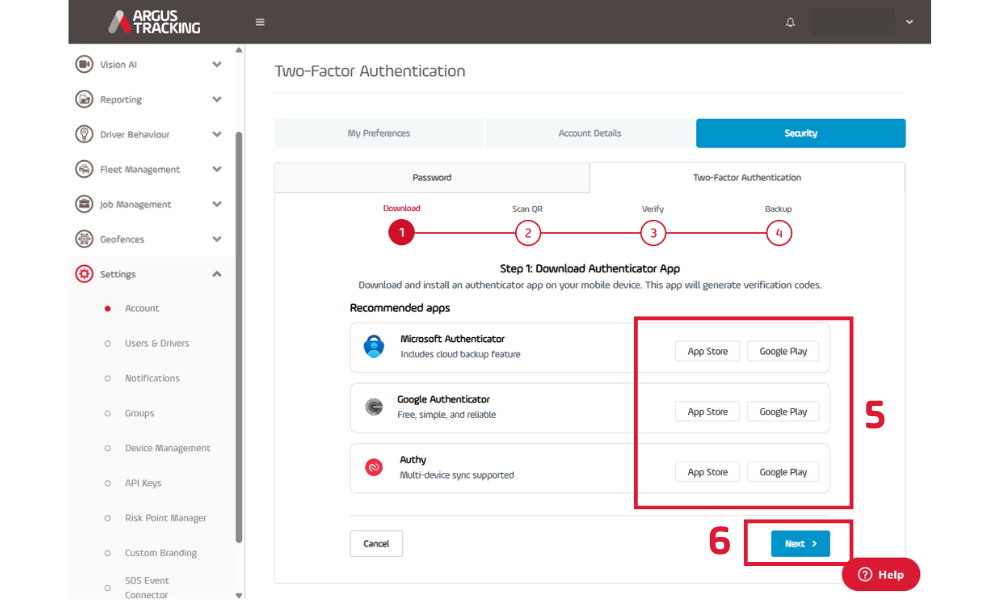Viewport: 1000px width, 600px height.
Task: Click step 4 Backup circle
Action: tap(779, 233)
